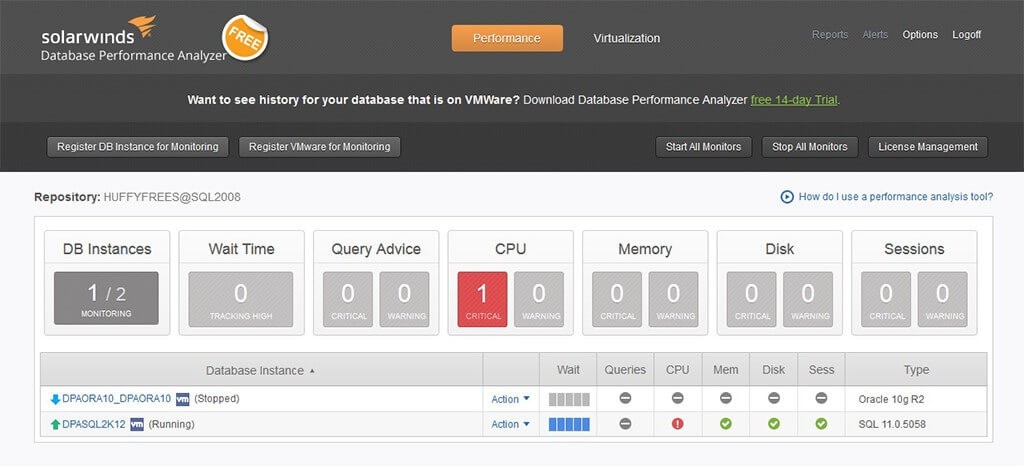Click gray Sess status icon for DPAORA10_DPAORA10

821,398
